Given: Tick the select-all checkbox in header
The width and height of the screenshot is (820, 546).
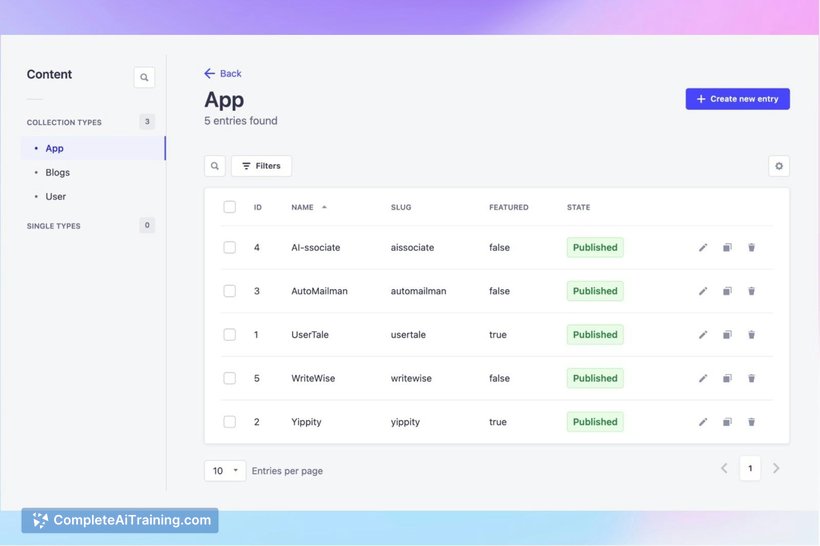Looking at the screenshot, I should tap(230, 207).
